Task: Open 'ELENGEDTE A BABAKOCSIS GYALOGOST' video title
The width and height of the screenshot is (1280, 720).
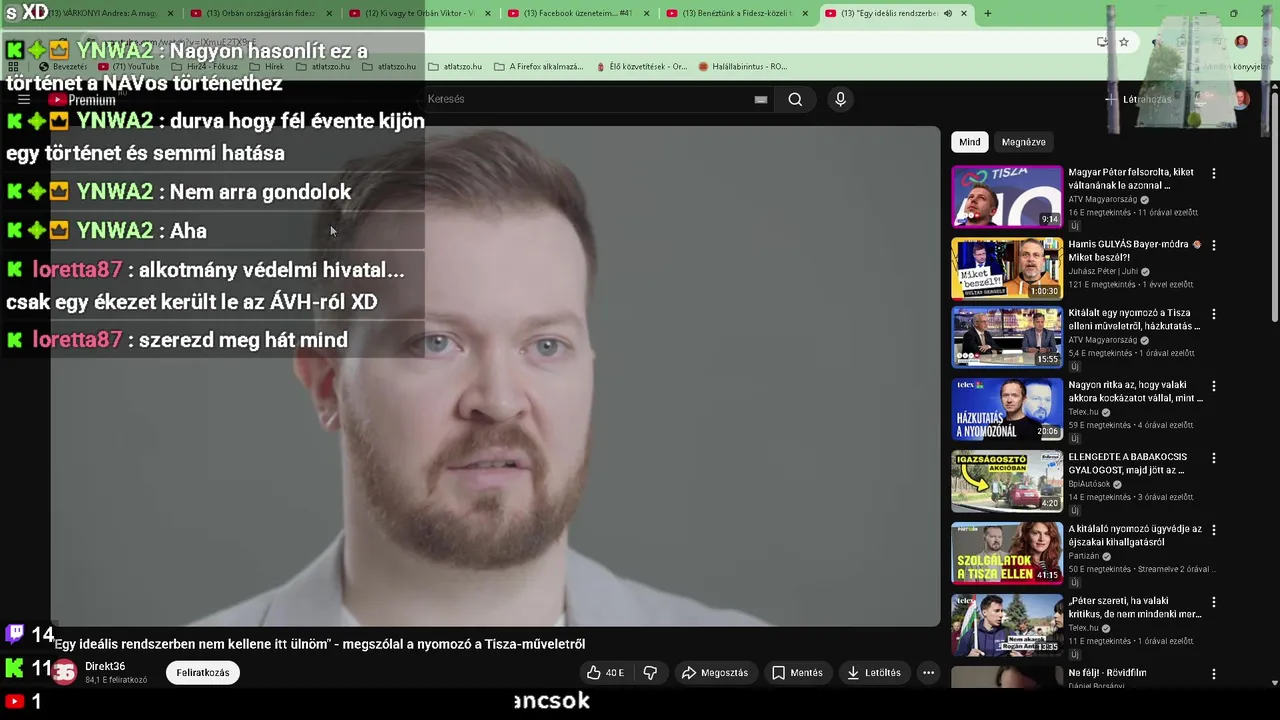Action: (1128, 464)
